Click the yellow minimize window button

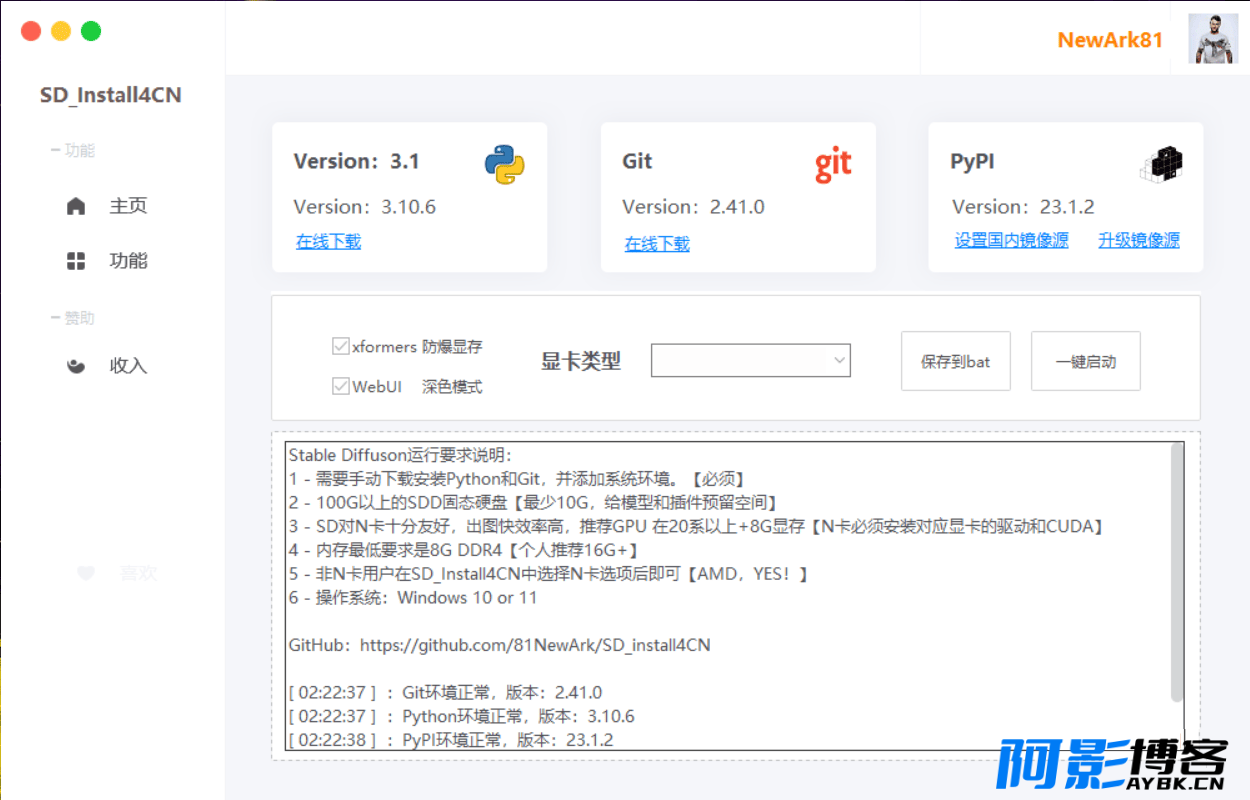[x=61, y=31]
